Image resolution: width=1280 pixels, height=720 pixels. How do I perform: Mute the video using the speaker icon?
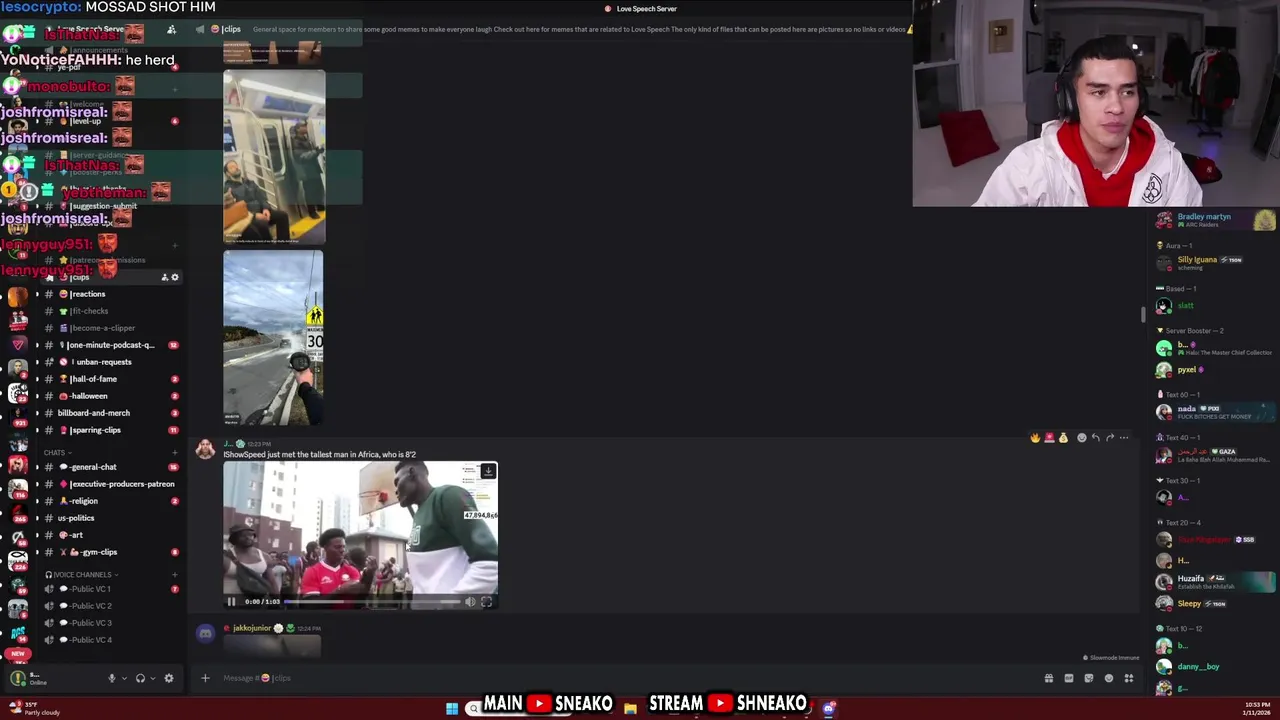click(x=470, y=601)
